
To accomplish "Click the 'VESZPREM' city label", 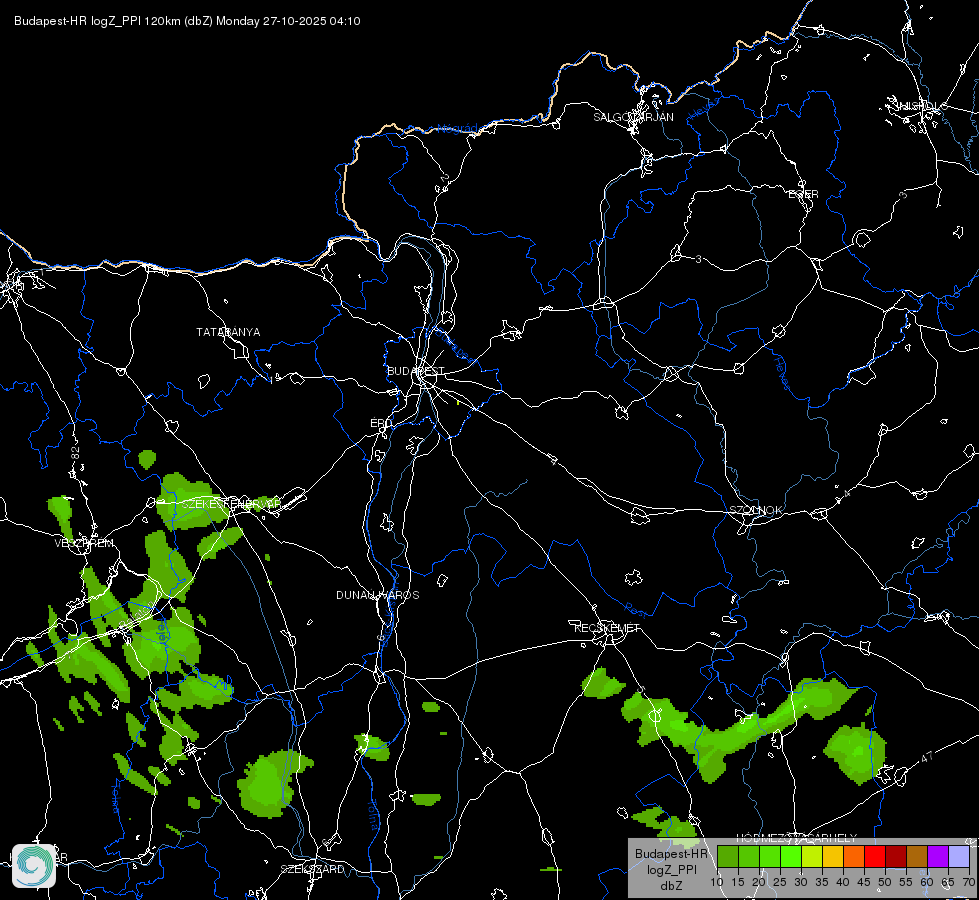I will tap(84, 543).
